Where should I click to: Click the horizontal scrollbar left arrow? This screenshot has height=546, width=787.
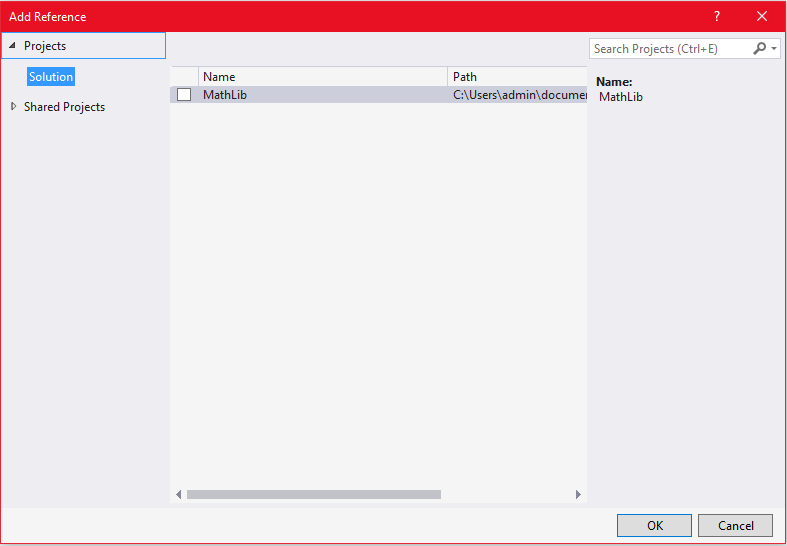pos(178,495)
